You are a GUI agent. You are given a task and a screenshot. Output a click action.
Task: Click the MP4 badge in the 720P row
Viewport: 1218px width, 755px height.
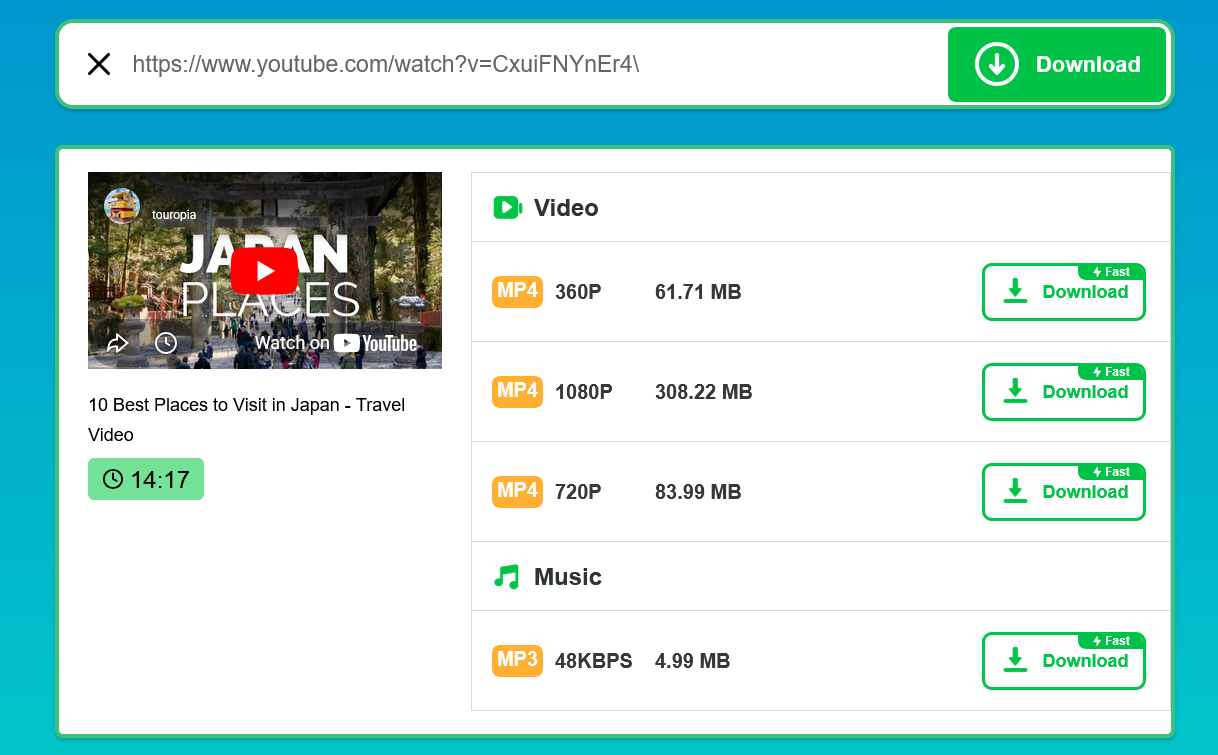point(517,492)
